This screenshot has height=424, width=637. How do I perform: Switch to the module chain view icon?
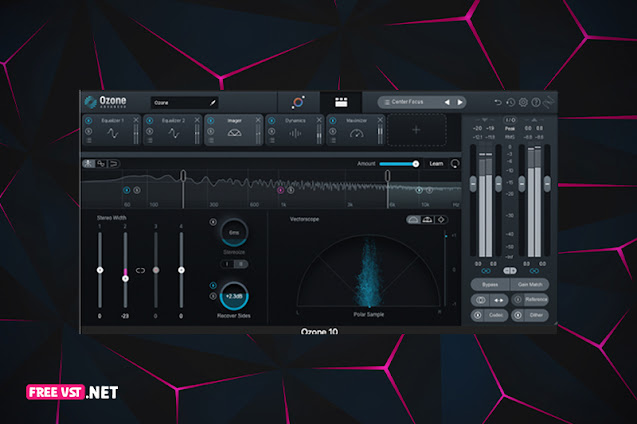pyautogui.click(x=341, y=102)
